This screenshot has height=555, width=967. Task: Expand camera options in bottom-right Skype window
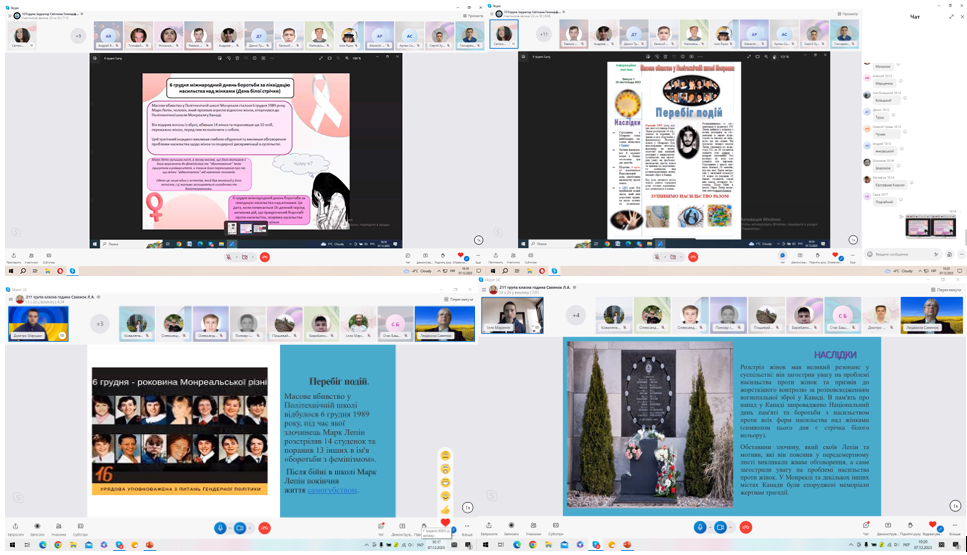[729, 527]
